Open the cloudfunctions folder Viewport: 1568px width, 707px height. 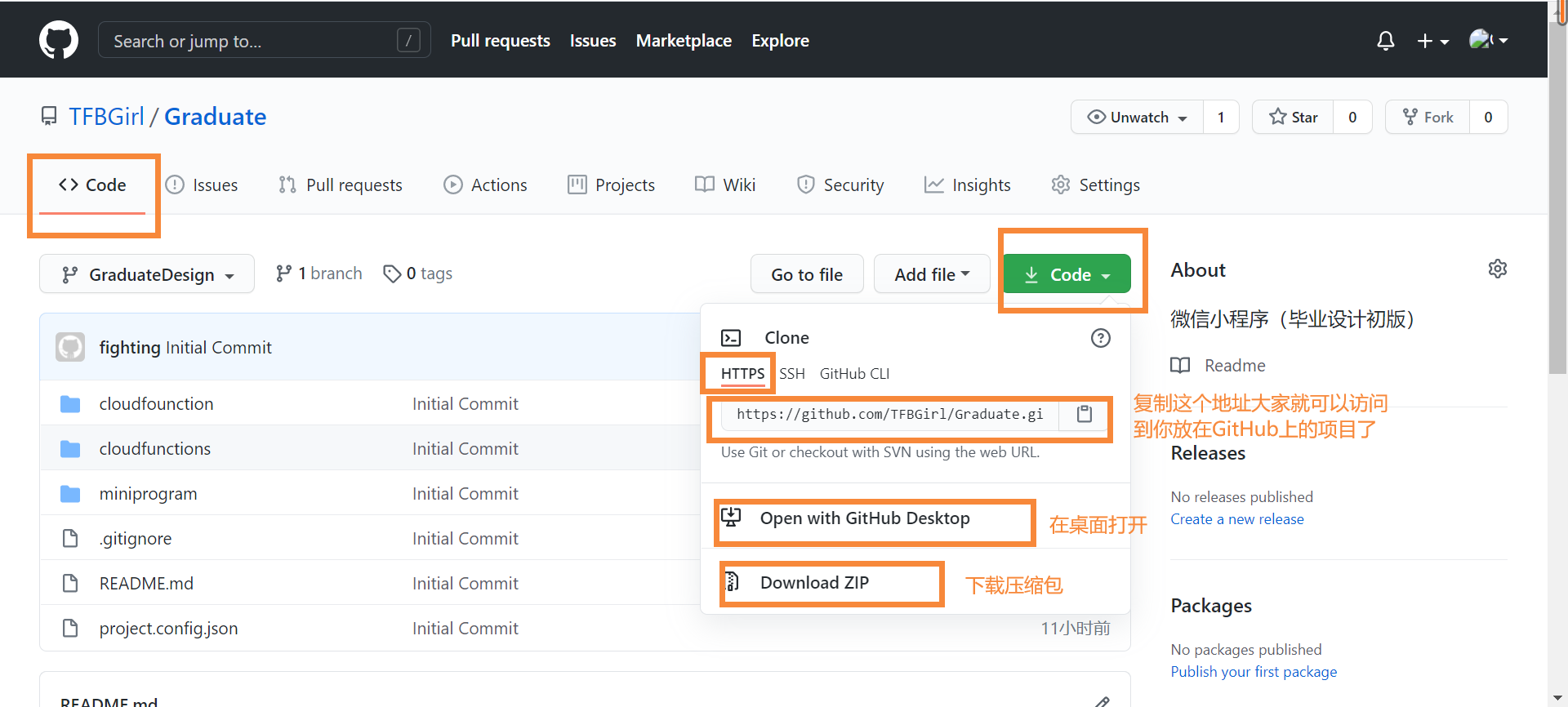(x=155, y=449)
